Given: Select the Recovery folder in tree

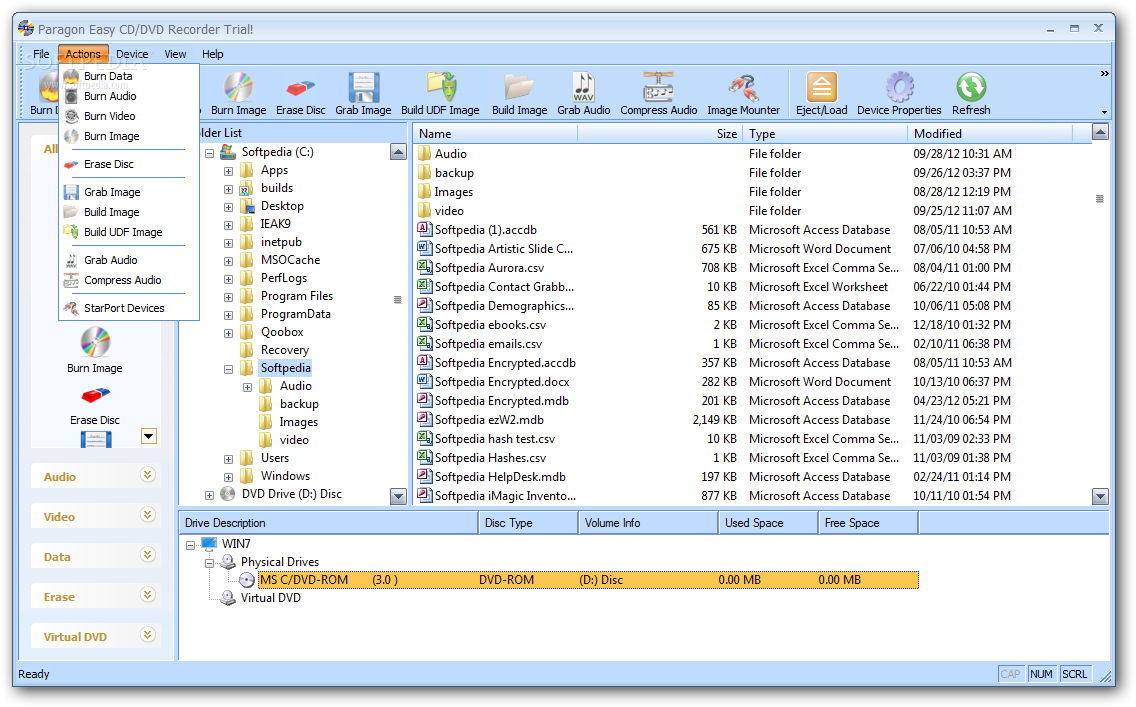Looking at the screenshot, I should click(x=285, y=351).
